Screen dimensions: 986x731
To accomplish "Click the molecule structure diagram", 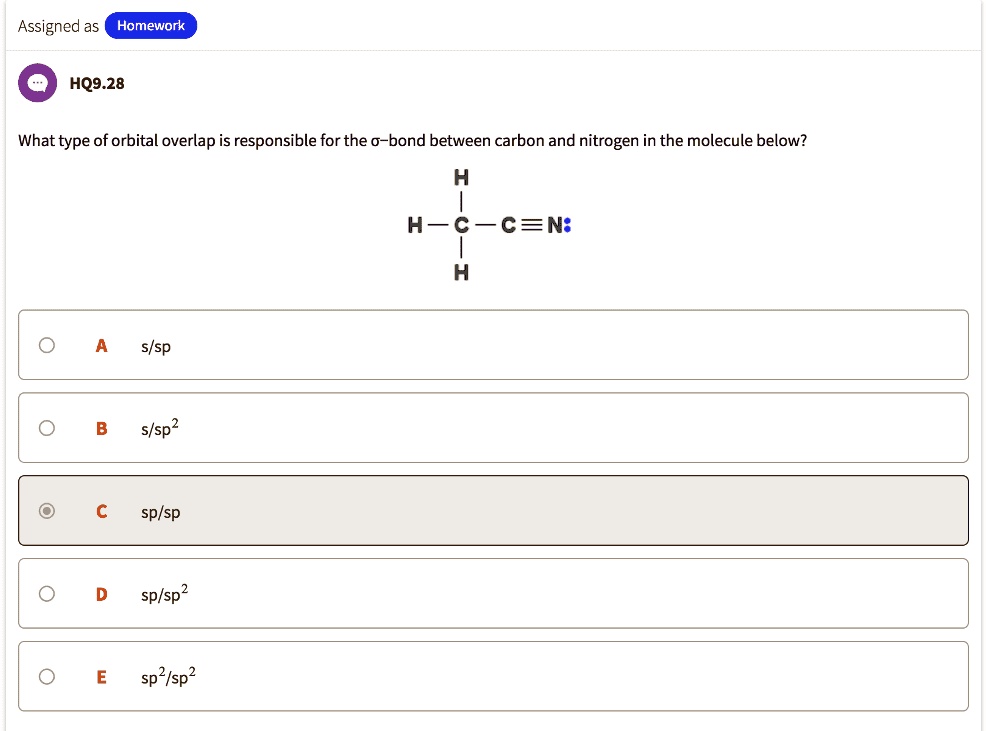I will (x=487, y=224).
